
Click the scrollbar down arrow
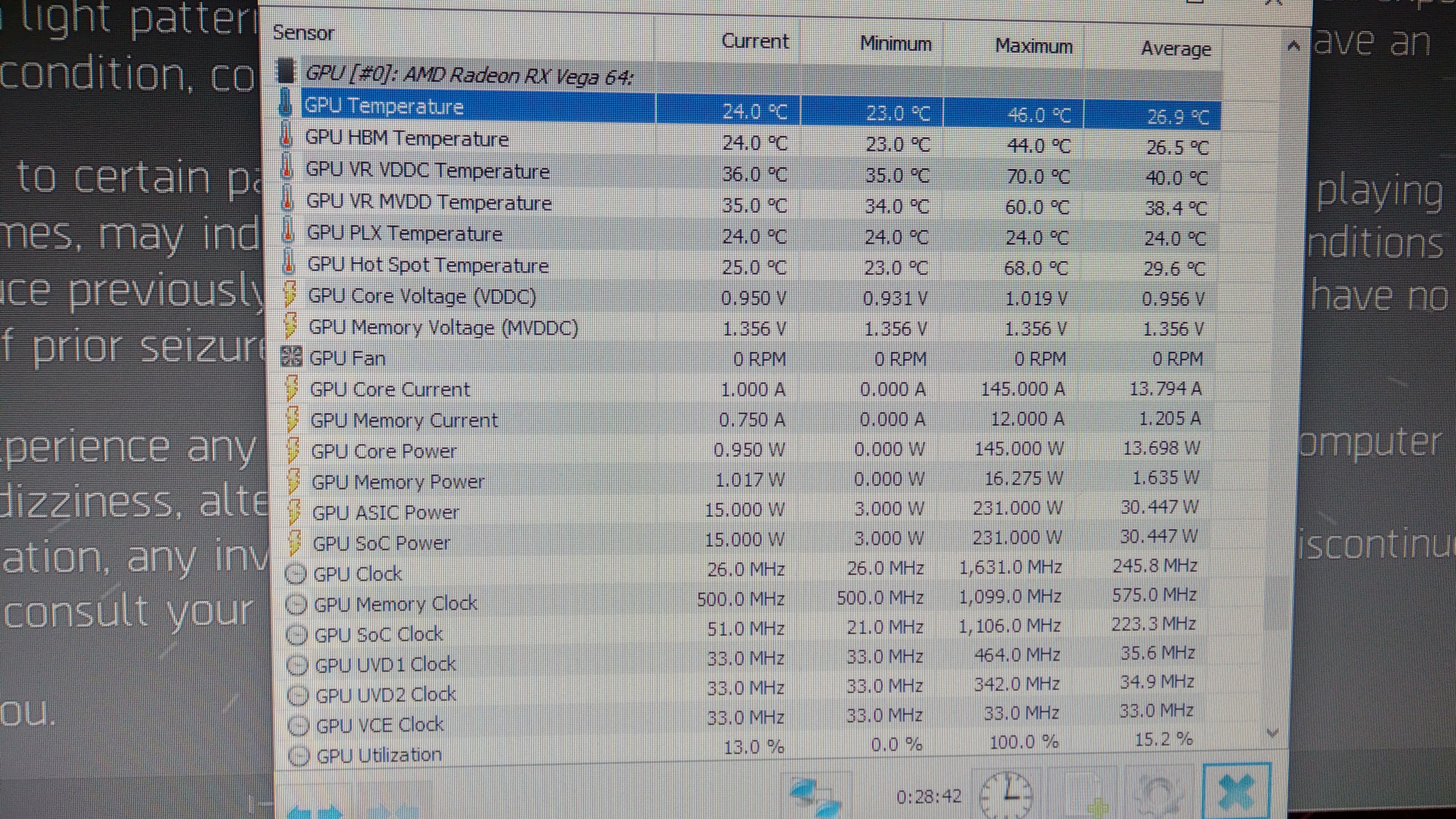coord(1272,733)
